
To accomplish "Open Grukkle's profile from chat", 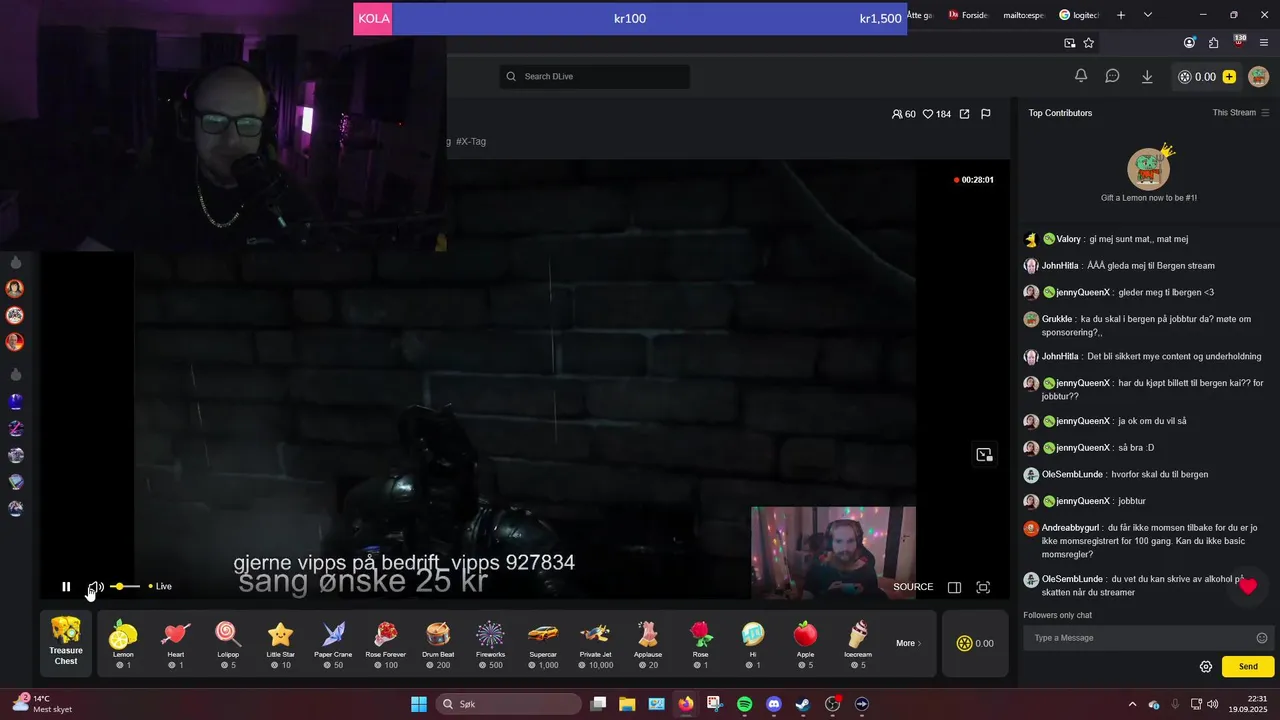I will point(1057,319).
